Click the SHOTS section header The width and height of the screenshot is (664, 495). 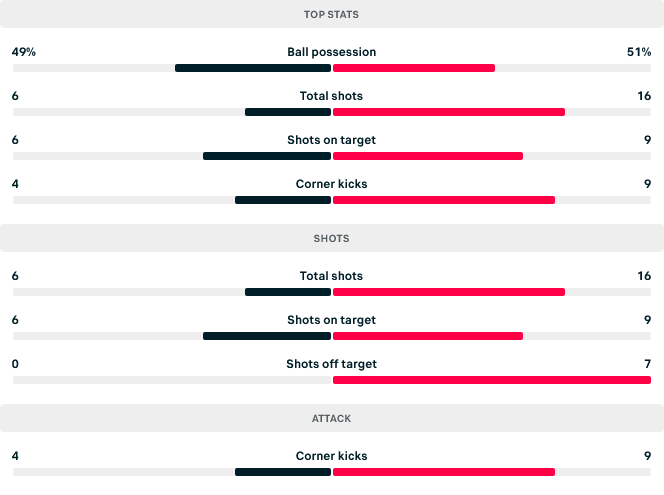pyautogui.click(x=331, y=239)
